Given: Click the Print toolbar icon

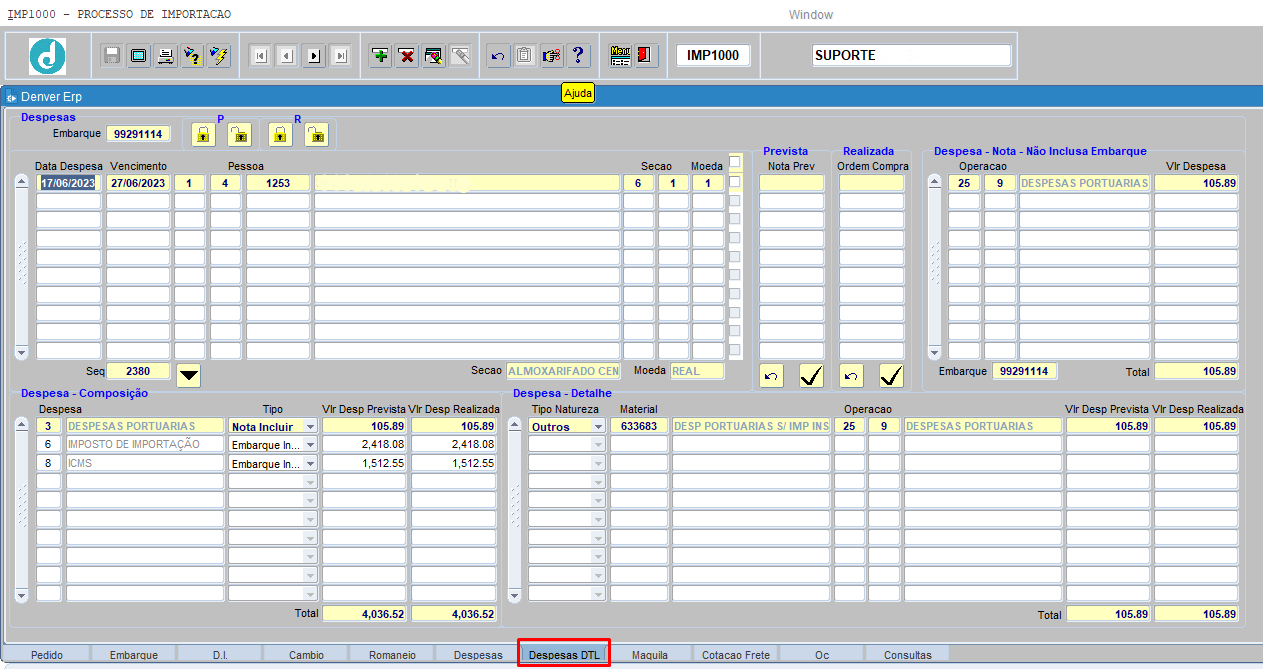Looking at the screenshot, I should pos(166,55).
